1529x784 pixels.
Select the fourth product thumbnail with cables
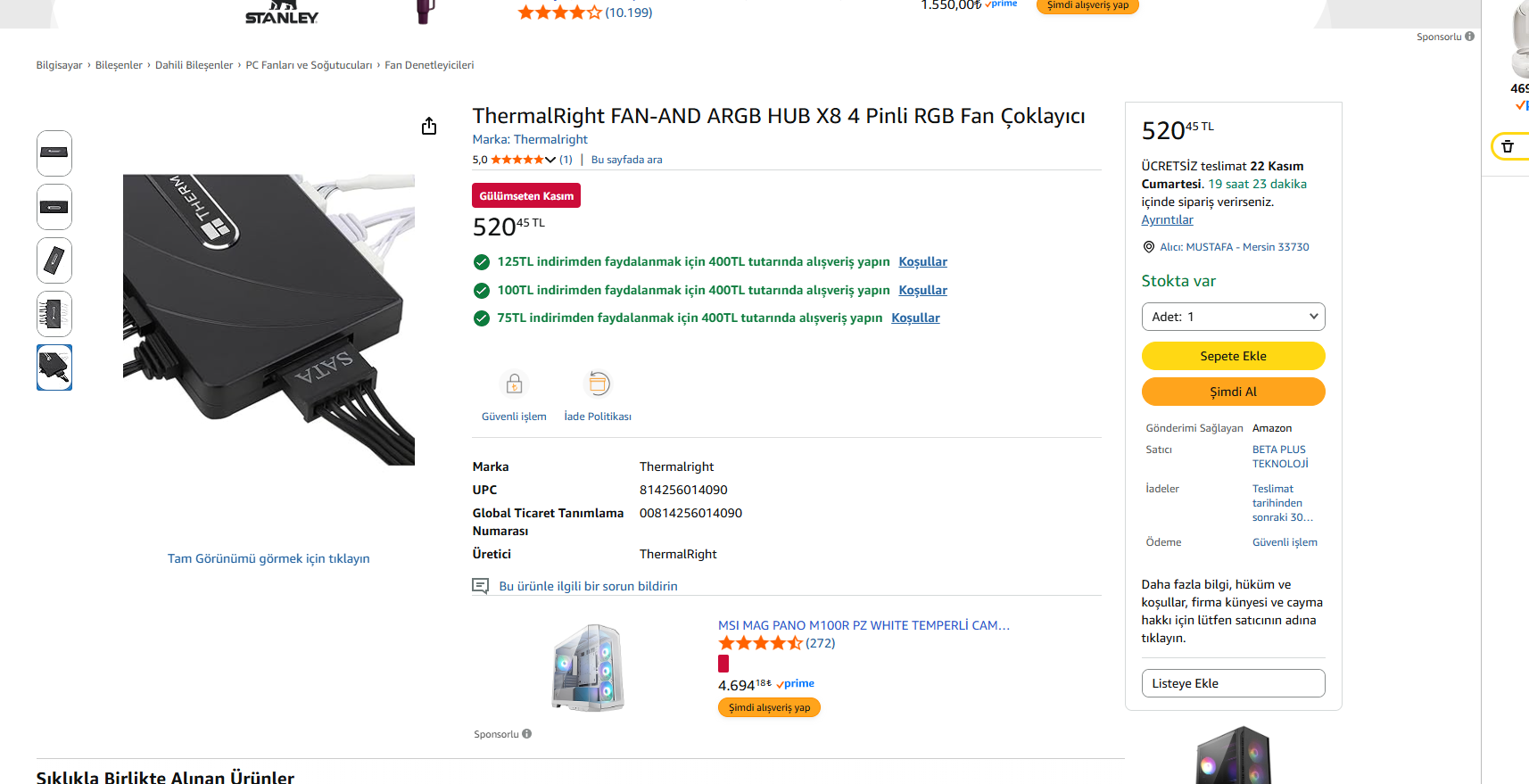[x=54, y=314]
